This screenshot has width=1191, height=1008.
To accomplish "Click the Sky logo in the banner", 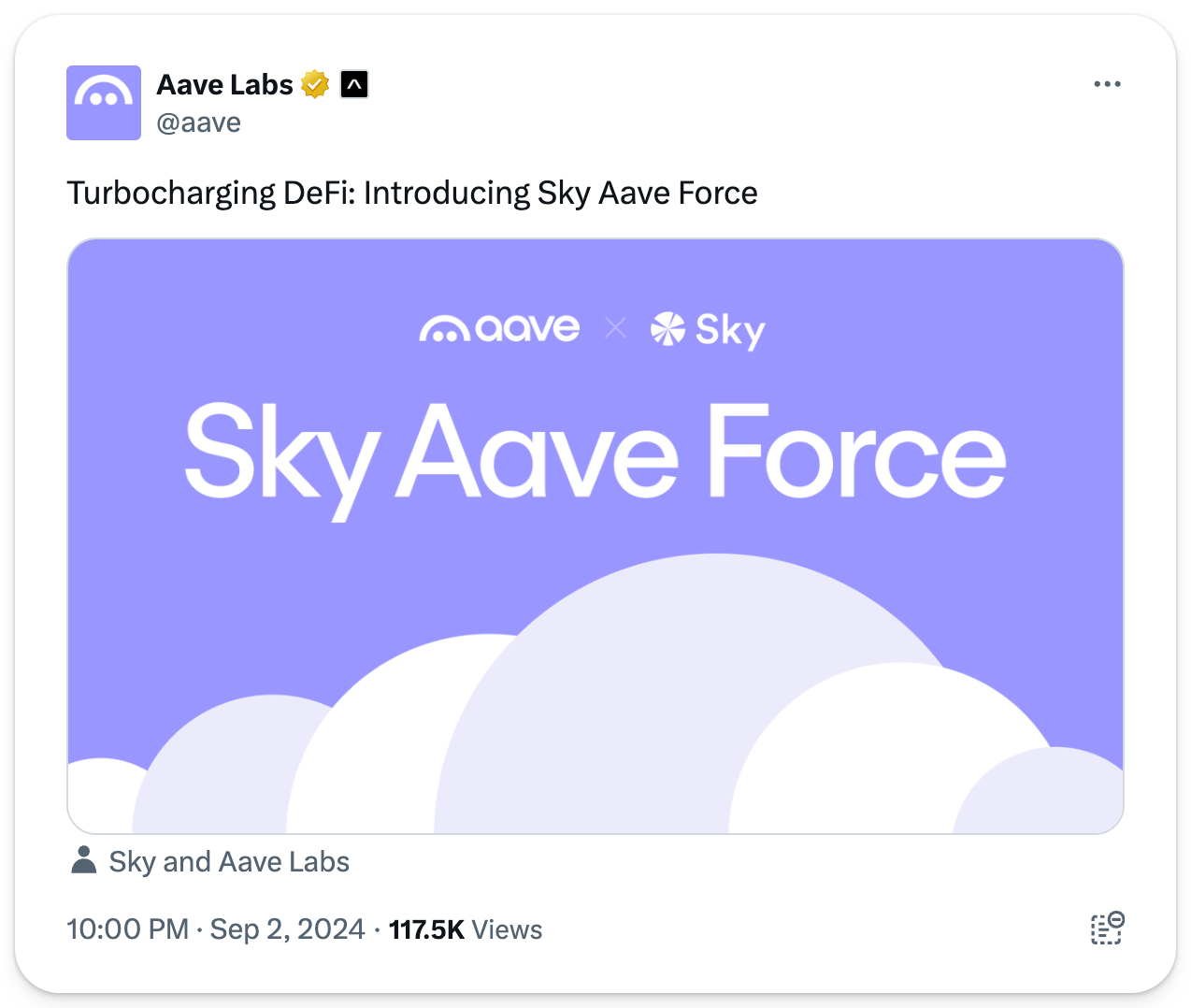I will [x=708, y=330].
